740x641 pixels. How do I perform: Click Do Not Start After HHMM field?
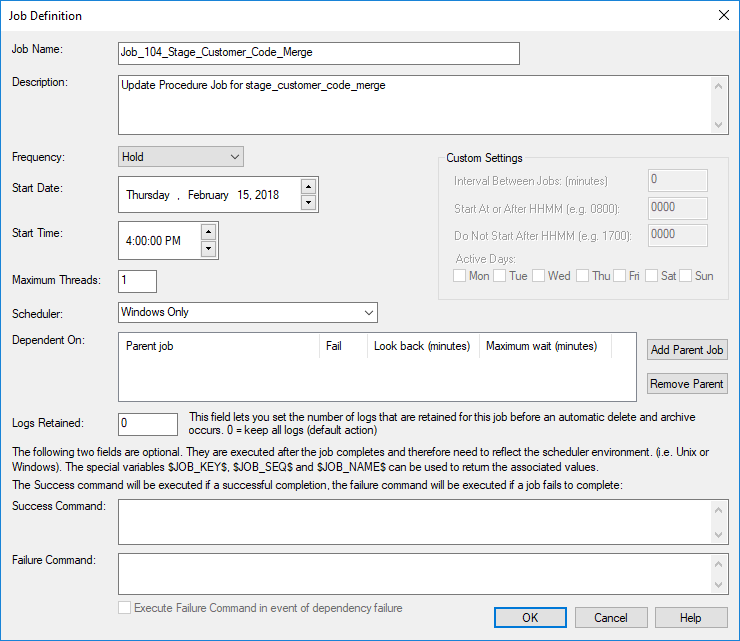[678, 235]
